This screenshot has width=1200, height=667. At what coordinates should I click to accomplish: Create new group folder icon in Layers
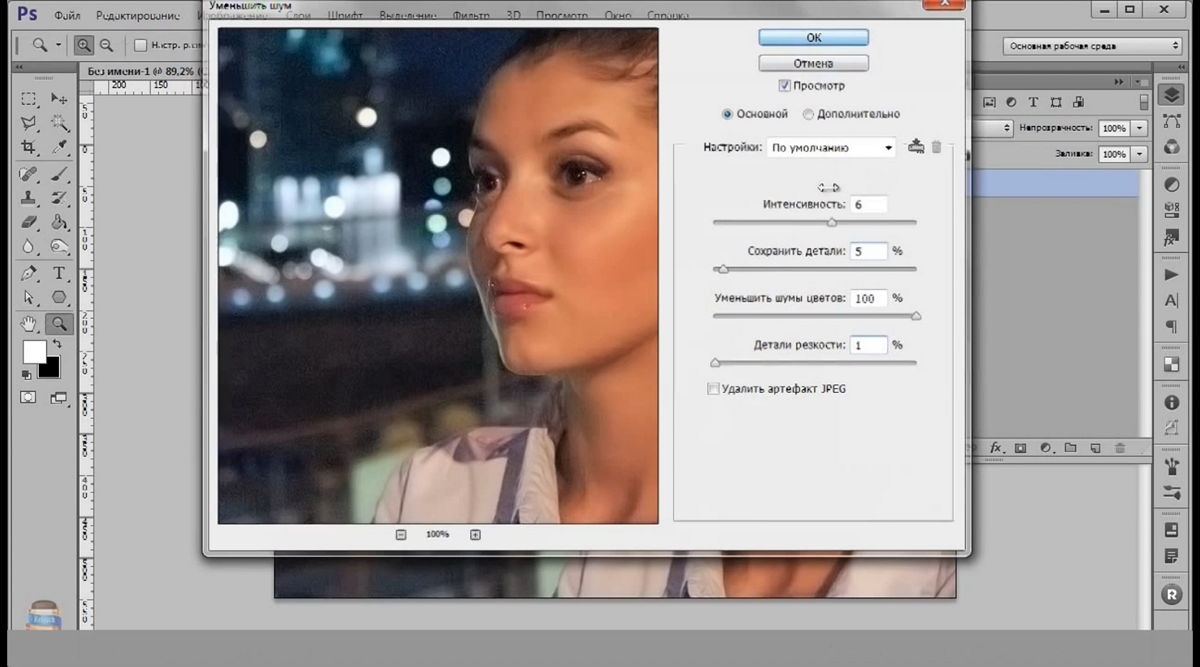tap(1070, 448)
